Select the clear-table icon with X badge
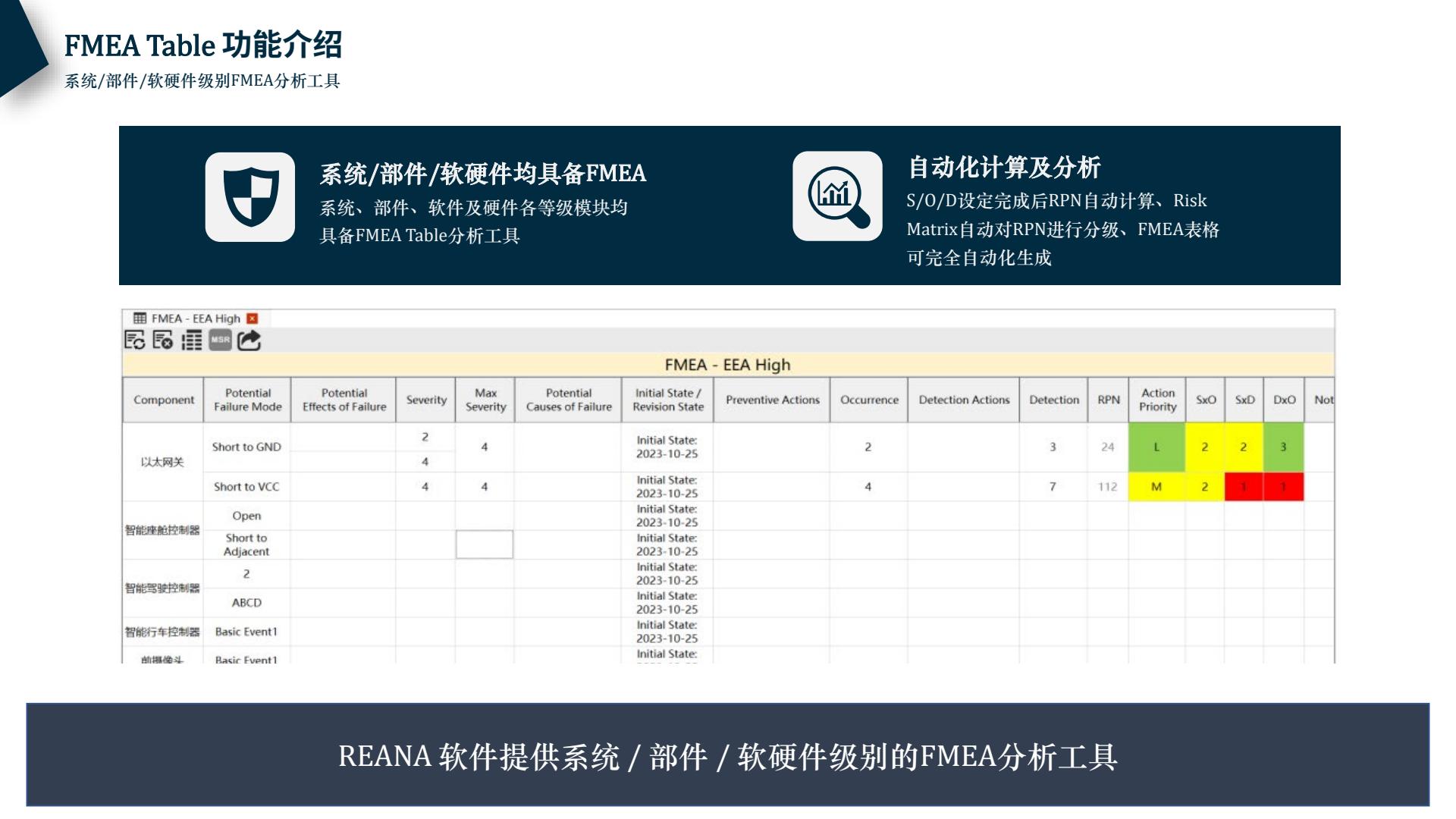The height and width of the screenshot is (819, 1456). coord(161,340)
